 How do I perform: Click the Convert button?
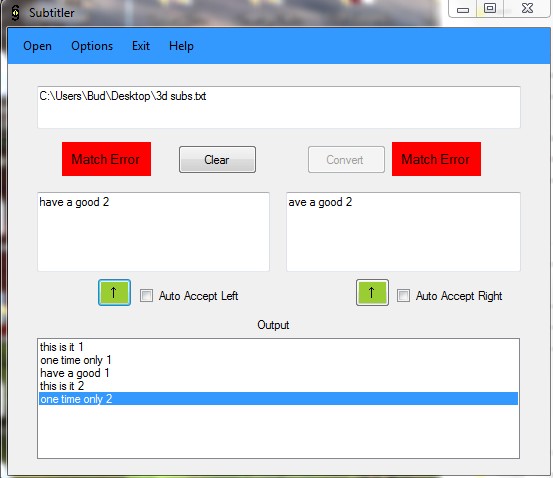pos(346,159)
